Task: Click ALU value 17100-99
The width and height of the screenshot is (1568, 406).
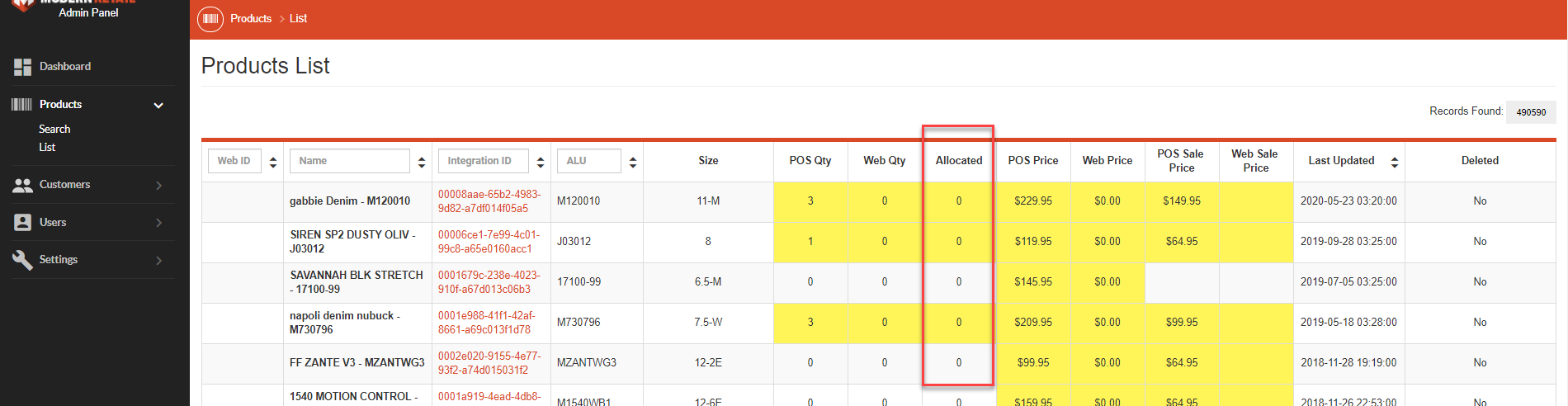Action: point(579,282)
